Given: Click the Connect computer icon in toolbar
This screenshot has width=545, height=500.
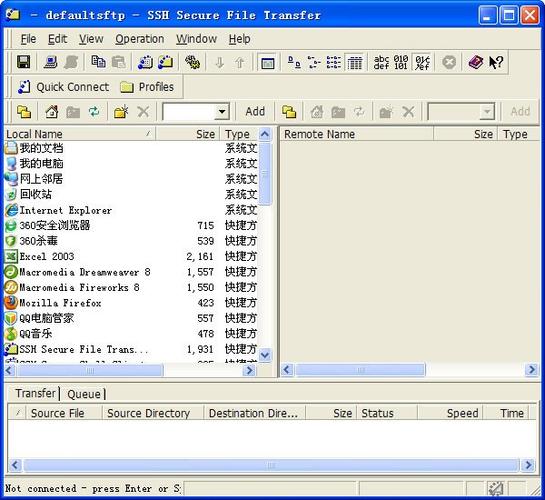Looking at the screenshot, I should pos(50,63).
